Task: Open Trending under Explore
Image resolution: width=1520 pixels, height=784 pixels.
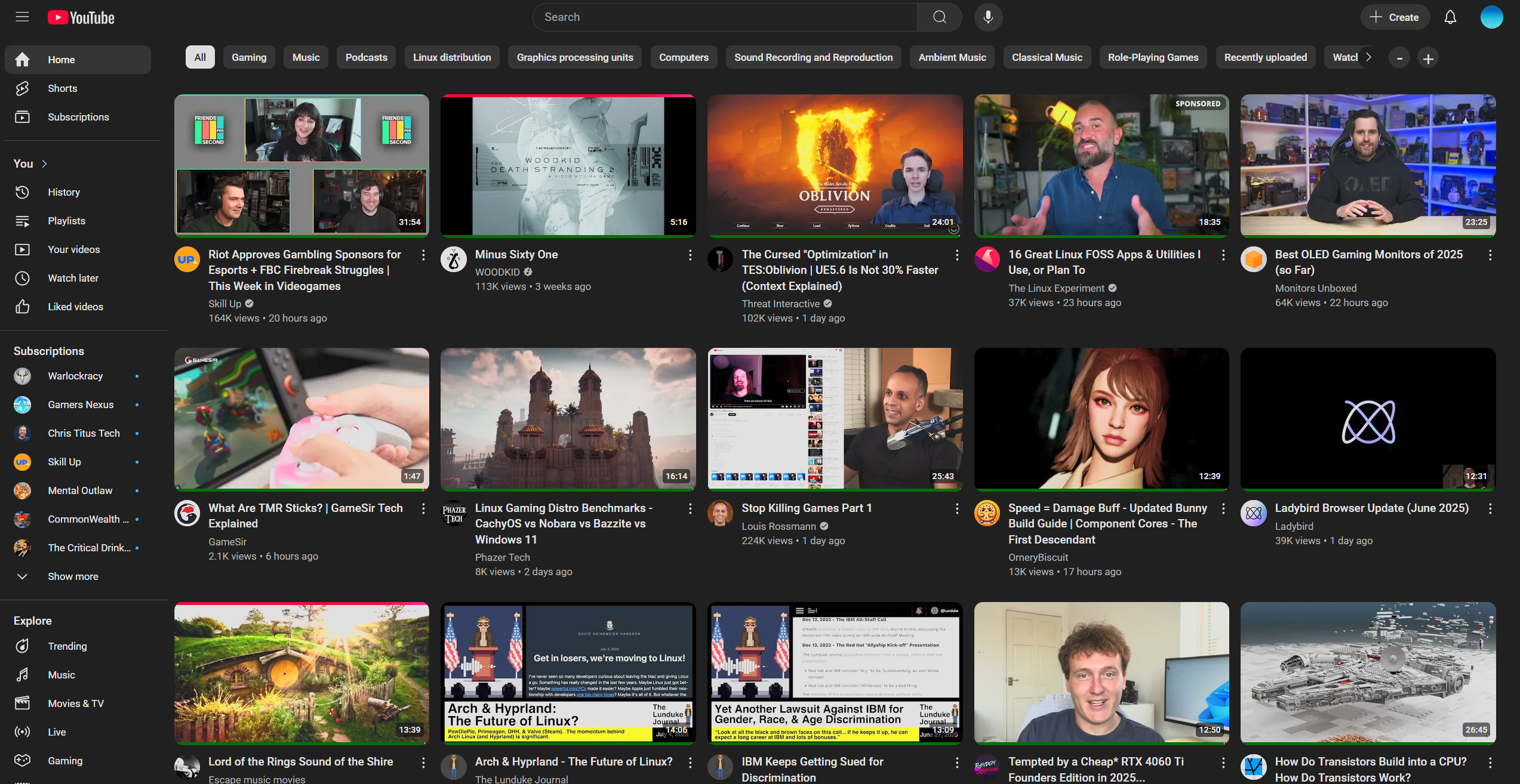Action: coord(78,646)
